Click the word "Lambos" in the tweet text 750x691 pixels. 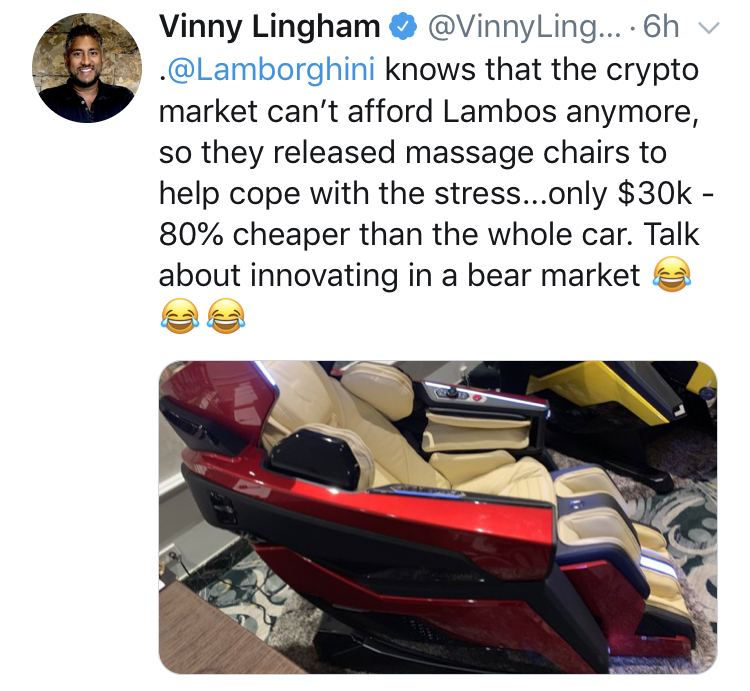click(x=500, y=111)
